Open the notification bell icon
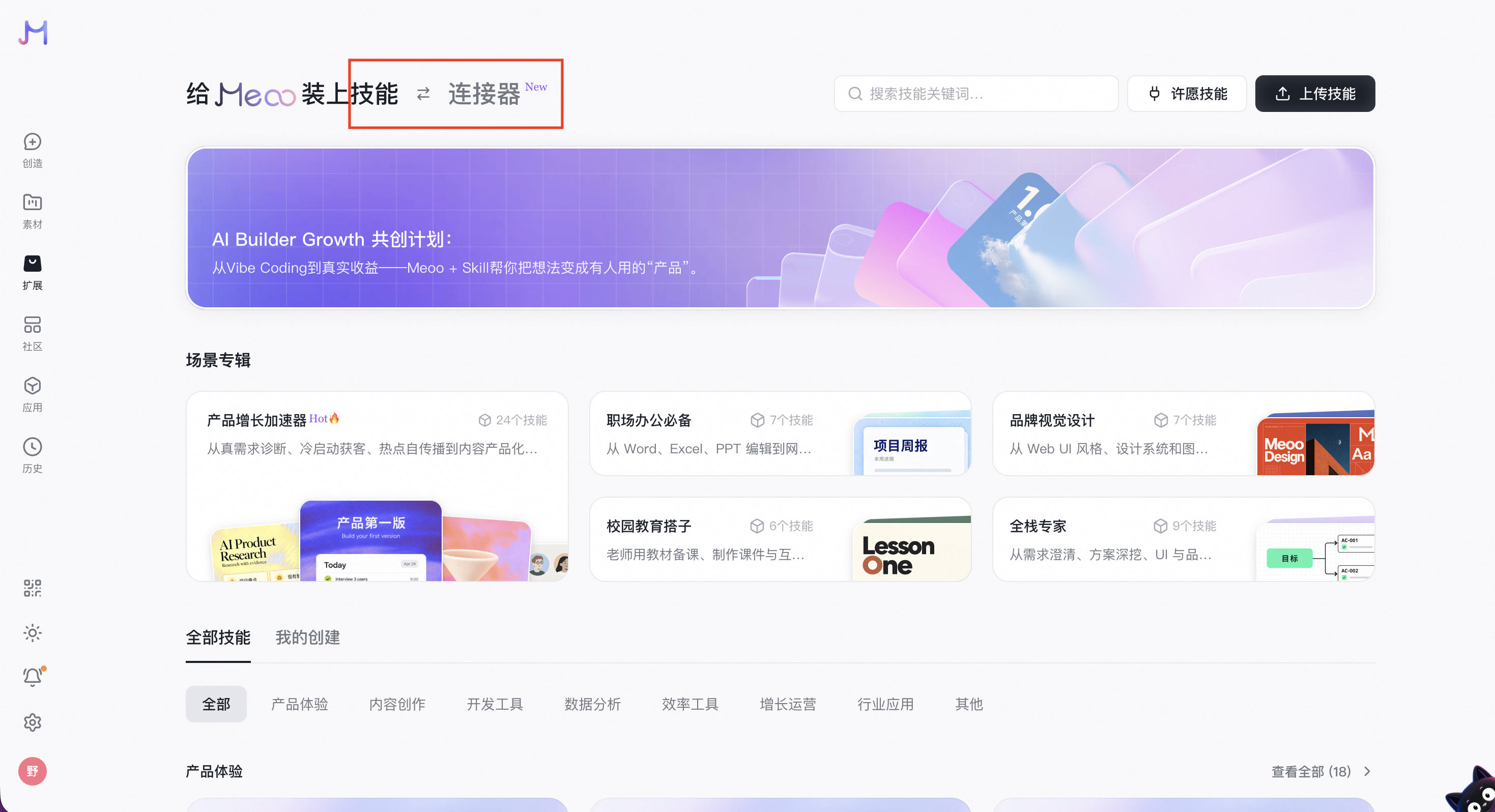 click(33, 677)
